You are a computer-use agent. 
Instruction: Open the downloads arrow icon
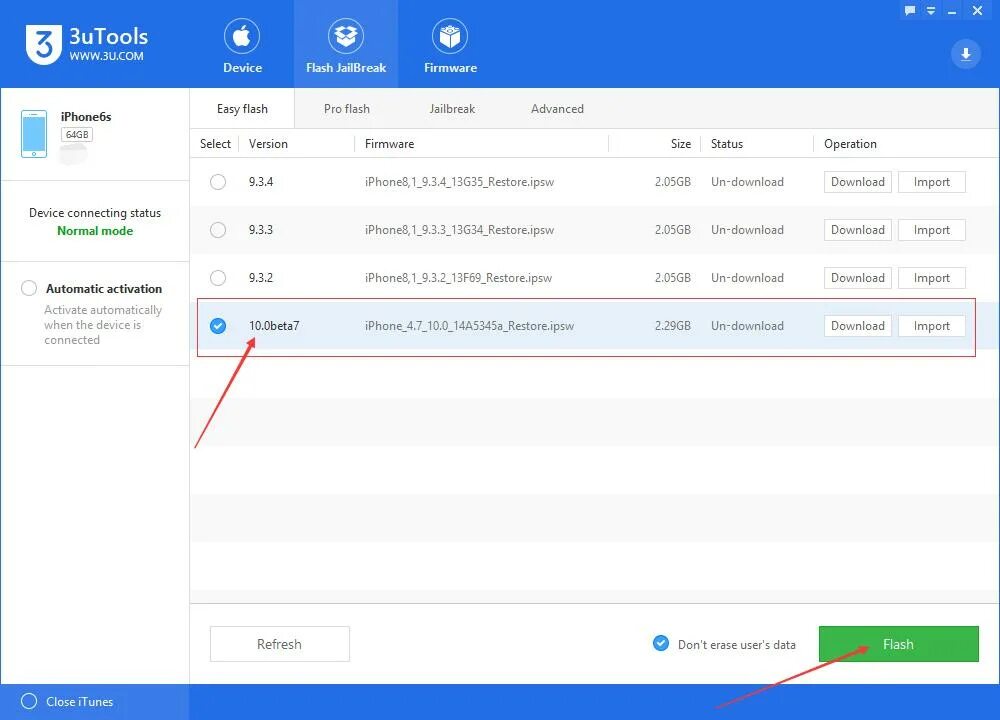tap(966, 54)
